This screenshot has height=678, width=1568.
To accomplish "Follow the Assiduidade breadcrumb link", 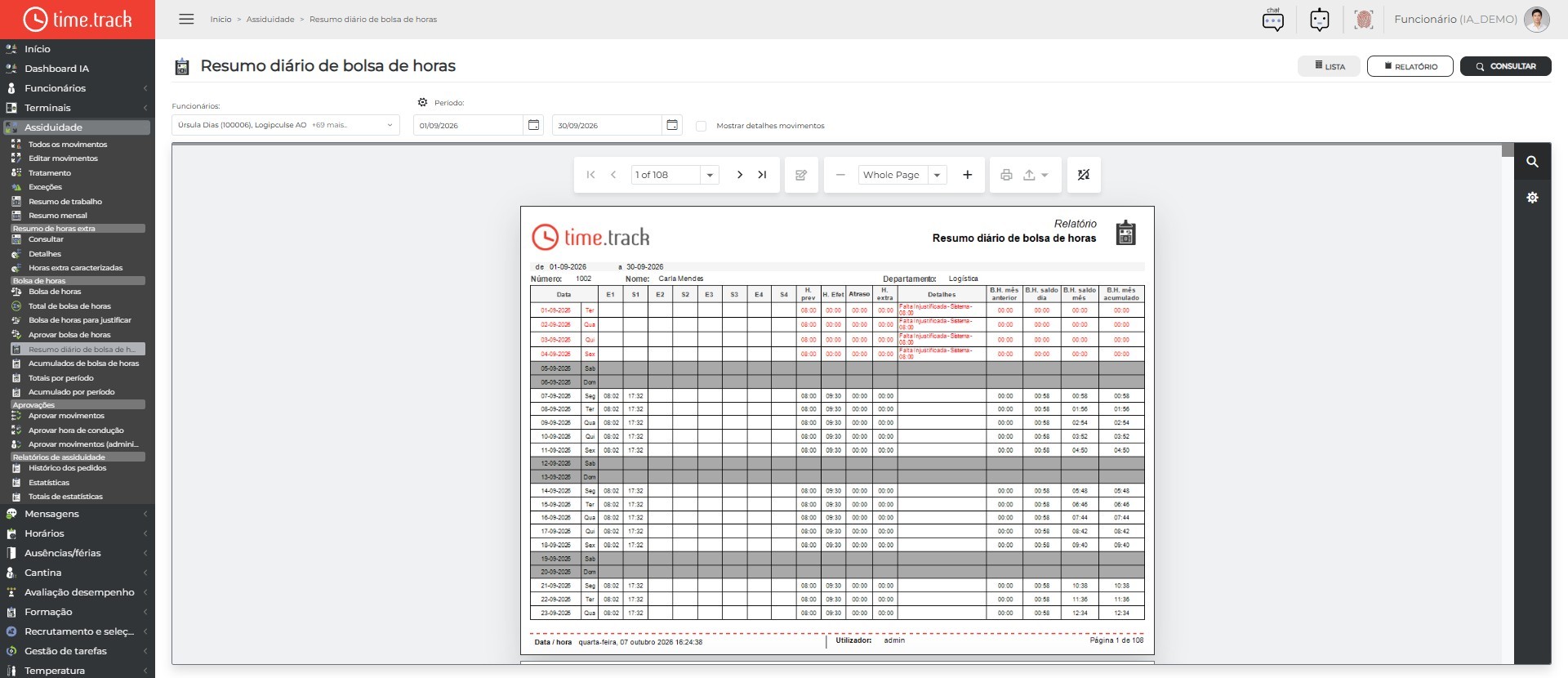I will click(270, 20).
